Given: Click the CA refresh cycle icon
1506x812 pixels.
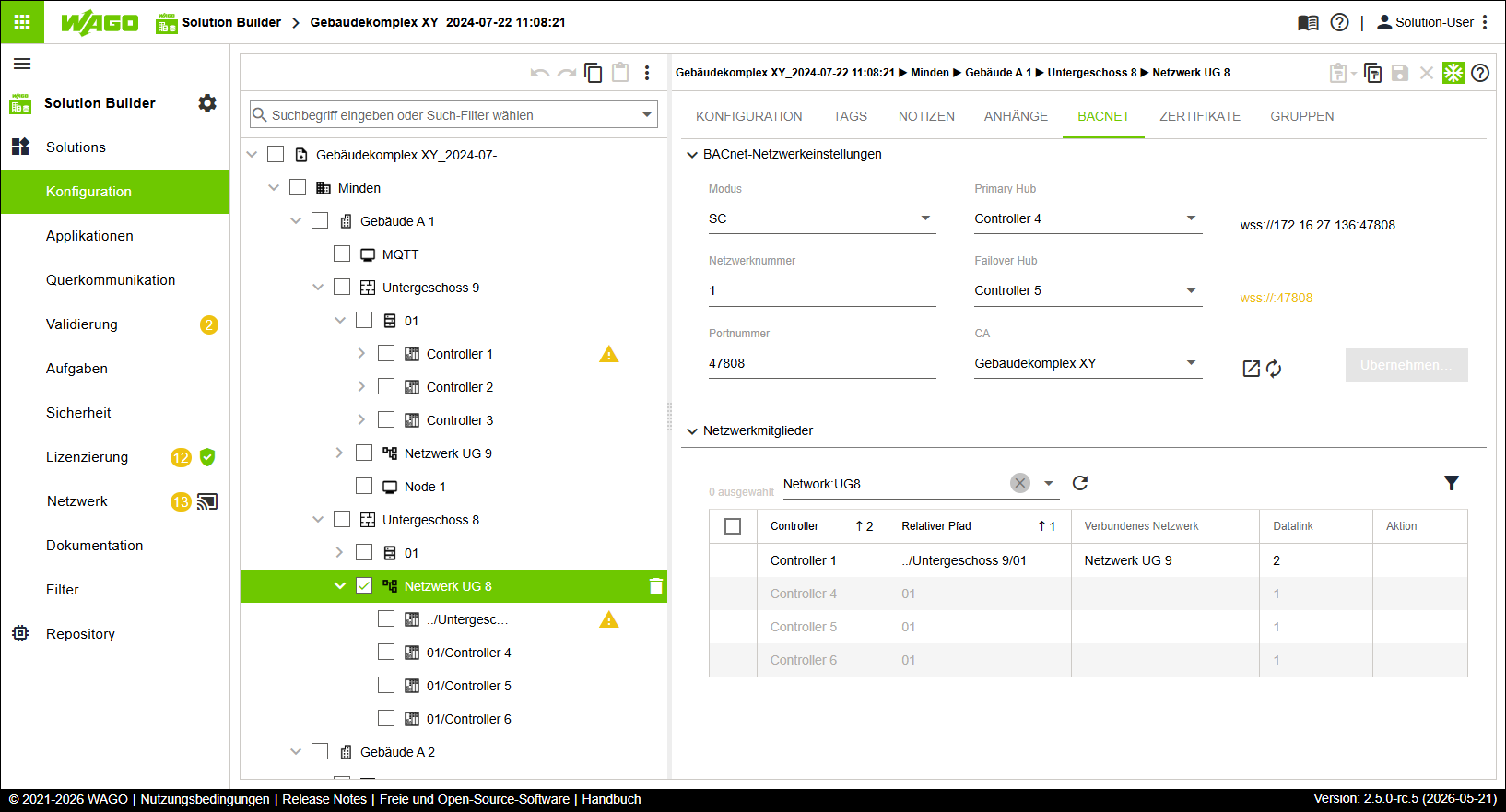Looking at the screenshot, I should [x=1274, y=369].
